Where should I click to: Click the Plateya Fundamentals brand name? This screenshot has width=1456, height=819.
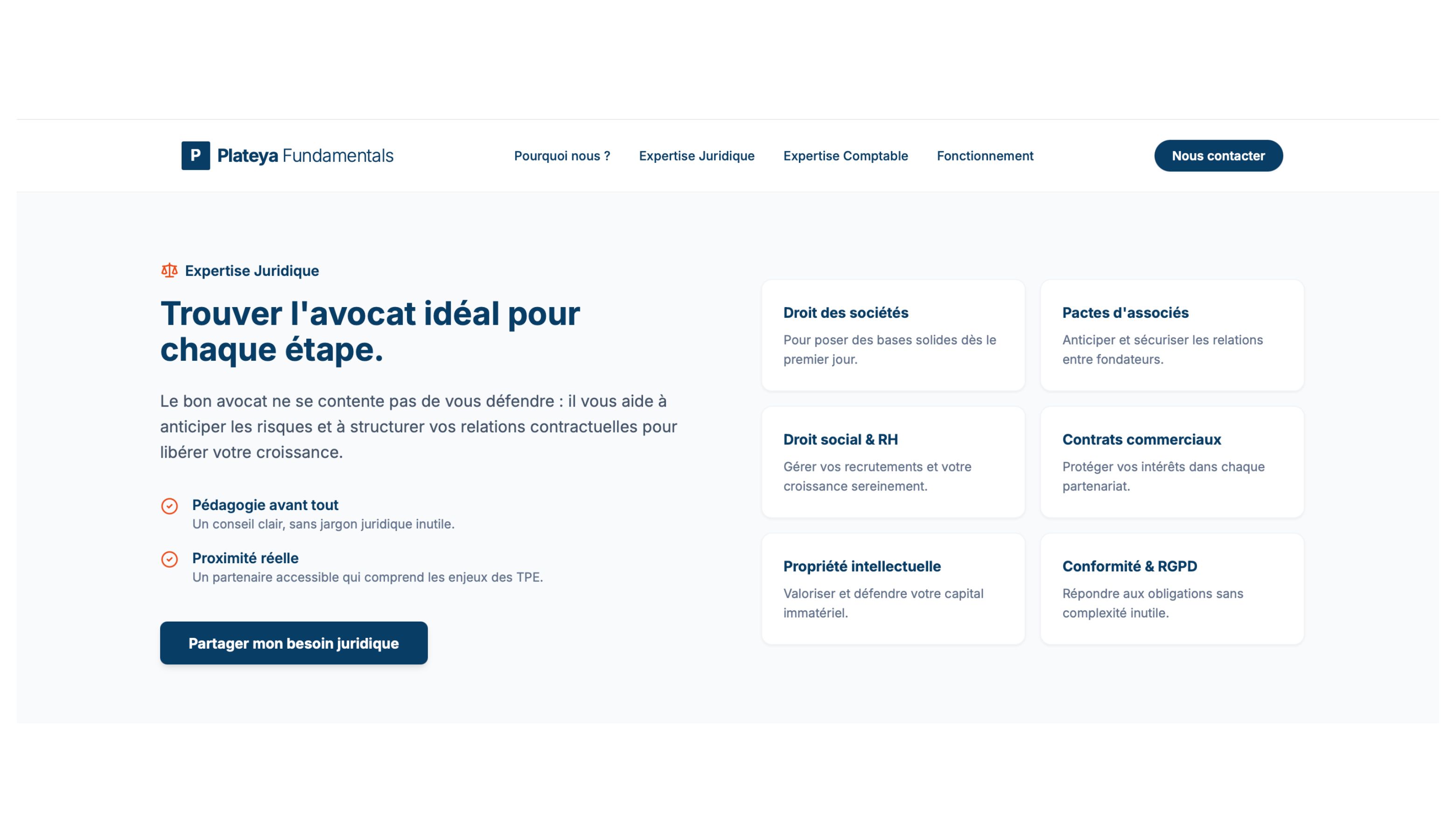point(305,155)
